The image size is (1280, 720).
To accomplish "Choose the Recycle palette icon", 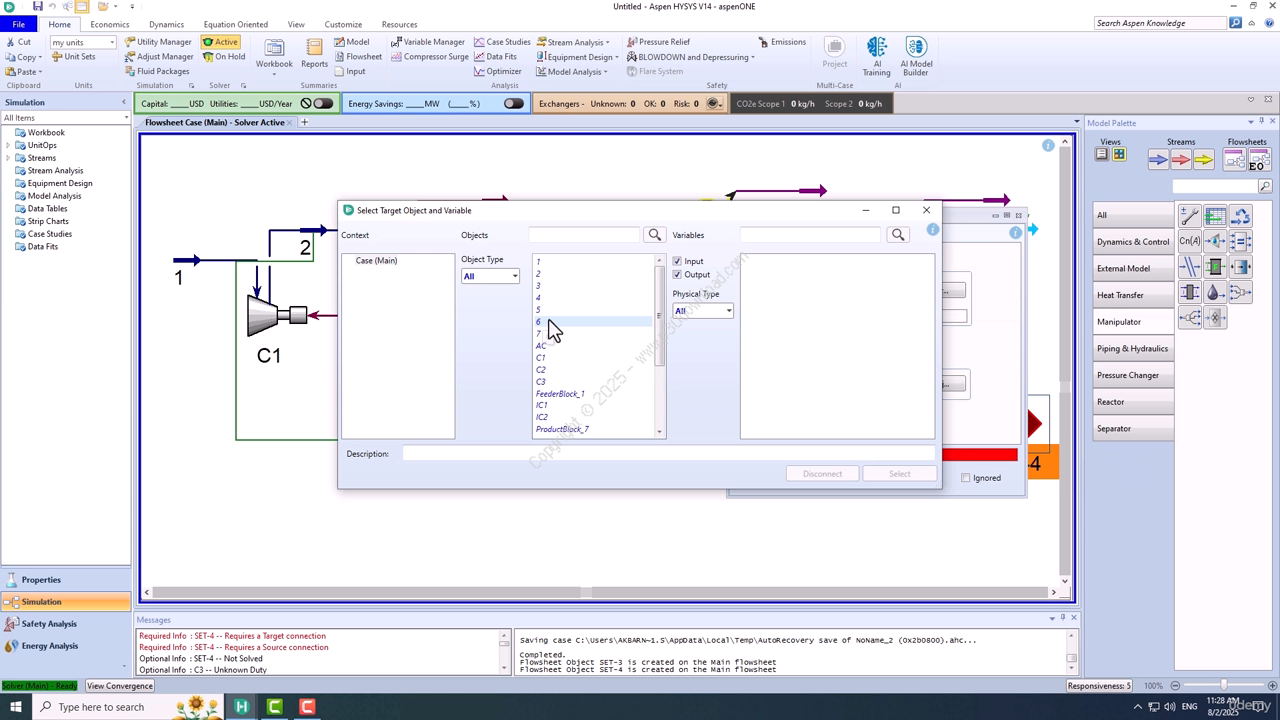I will (1240, 215).
